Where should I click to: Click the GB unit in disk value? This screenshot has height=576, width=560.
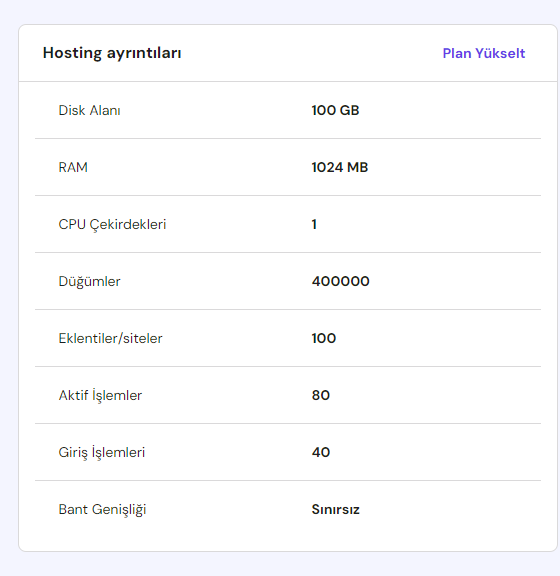point(349,110)
